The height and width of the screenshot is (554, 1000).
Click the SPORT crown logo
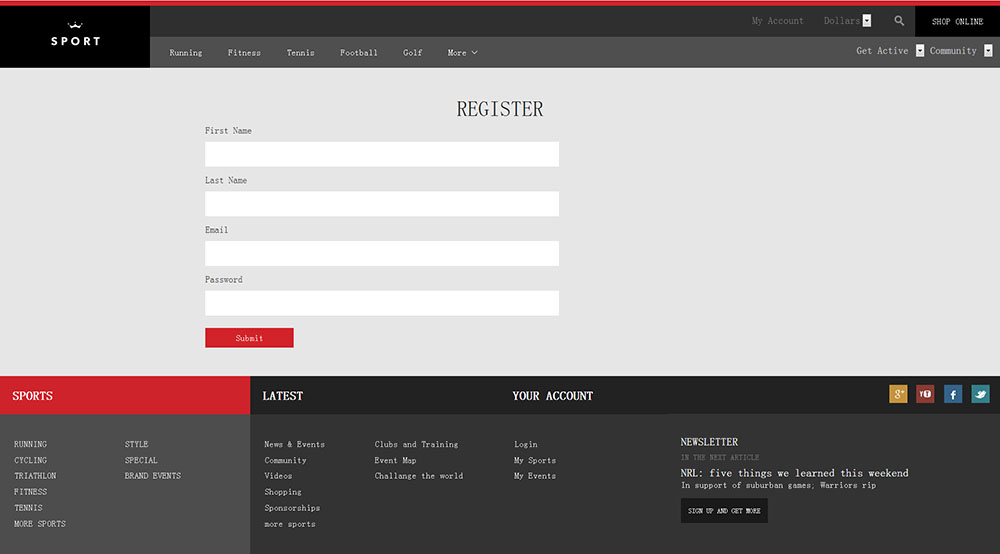click(75, 35)
